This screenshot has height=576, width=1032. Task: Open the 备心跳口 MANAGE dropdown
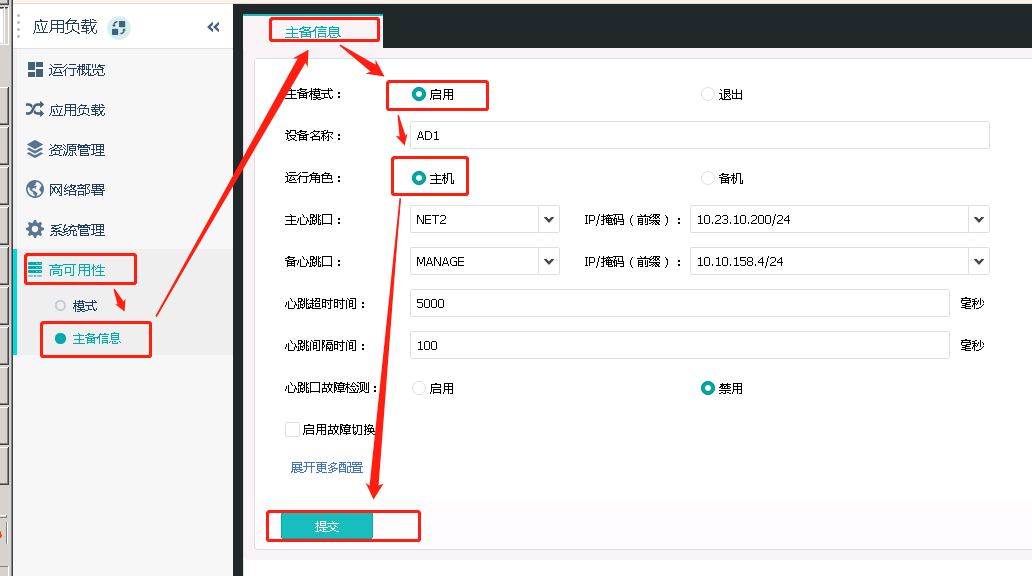click(549, 261)
